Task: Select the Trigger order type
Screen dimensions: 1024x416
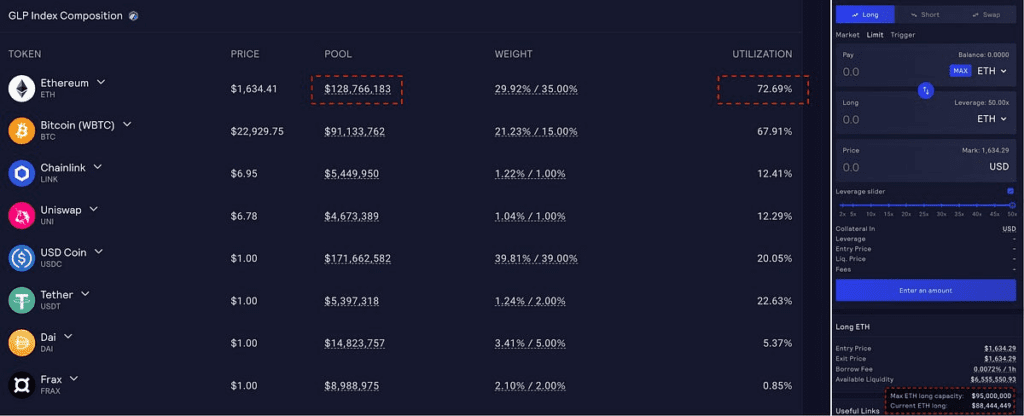Action: (903, 35)
